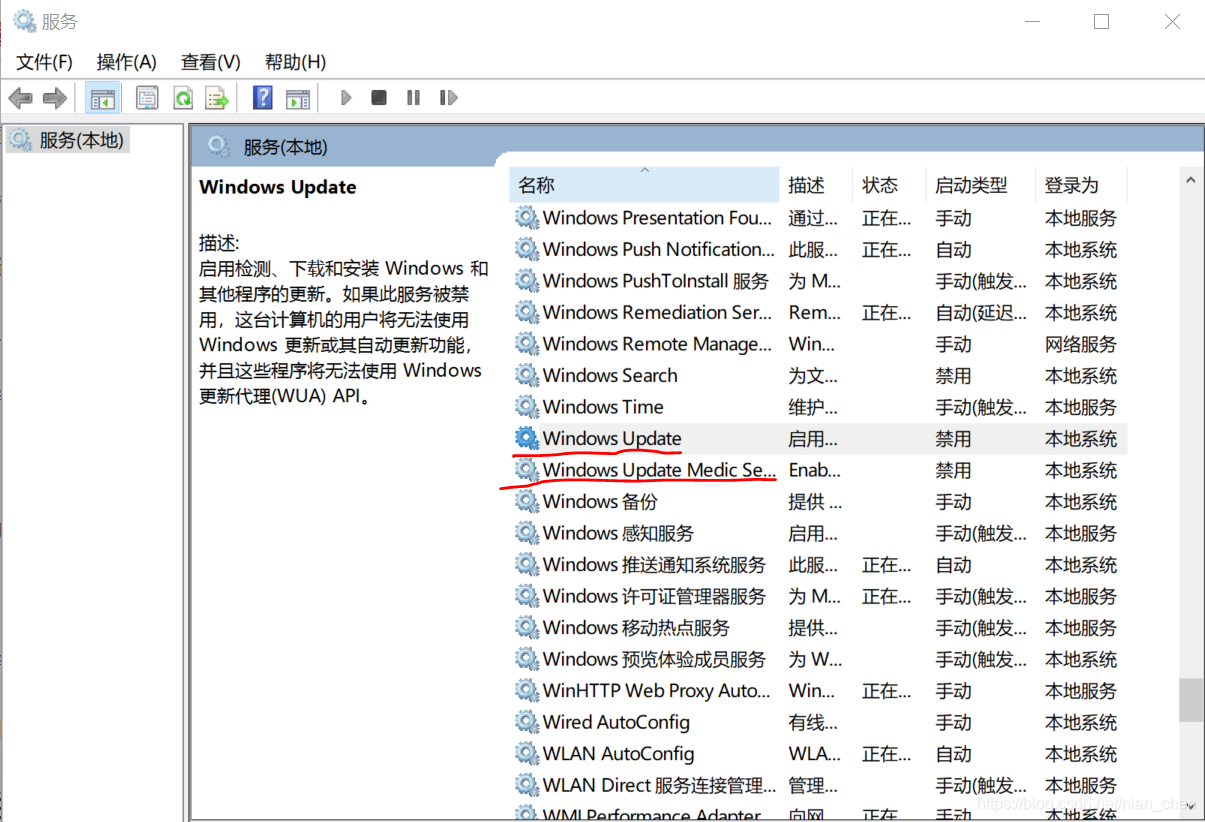The width and height of the screenshot is (1205, 822).
Task: Click 正在... status of WinHTTP Web Proxy row
Action: 887,690
